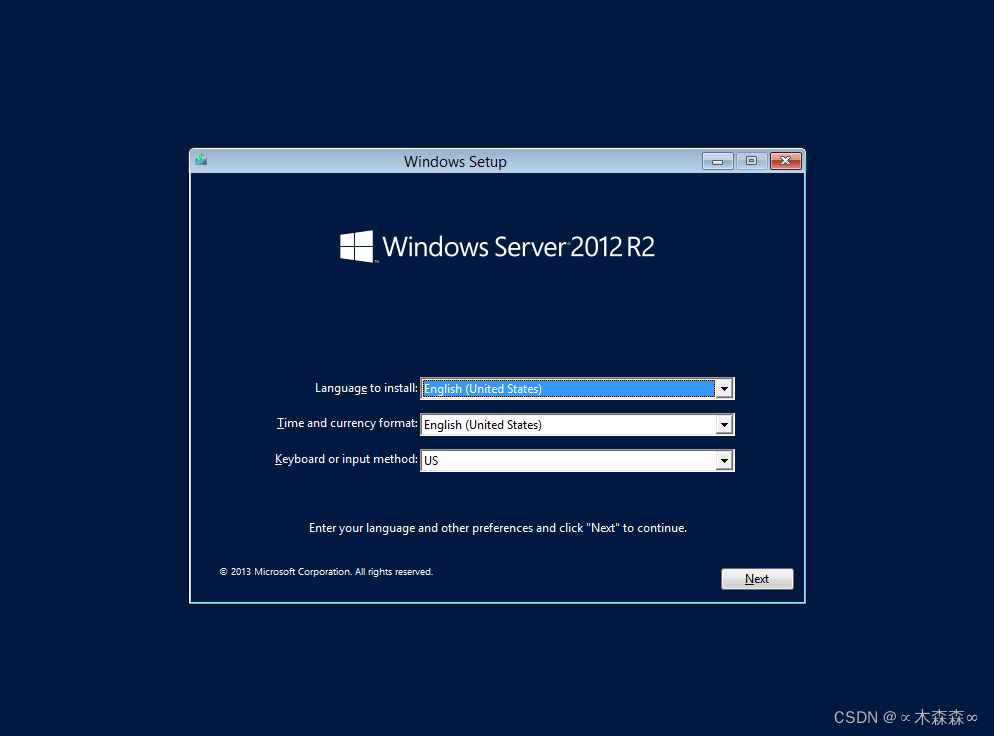Close the Windows Setup window

coord(786,161)
